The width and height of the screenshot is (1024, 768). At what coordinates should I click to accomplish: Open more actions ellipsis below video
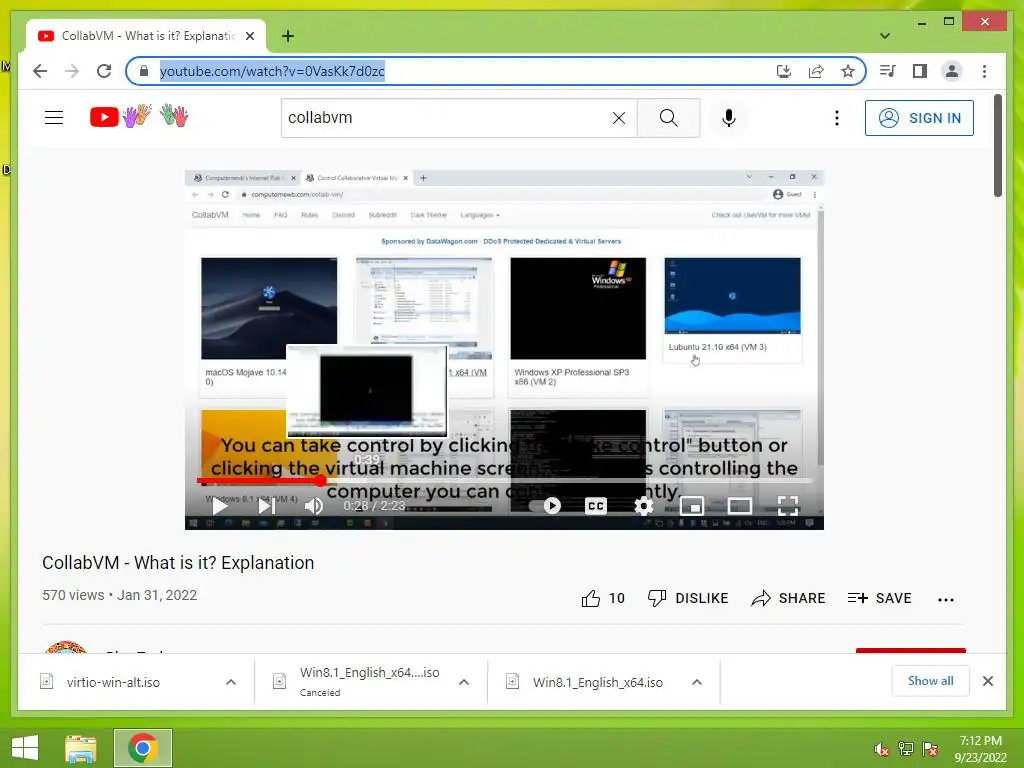tap(946, 600)
